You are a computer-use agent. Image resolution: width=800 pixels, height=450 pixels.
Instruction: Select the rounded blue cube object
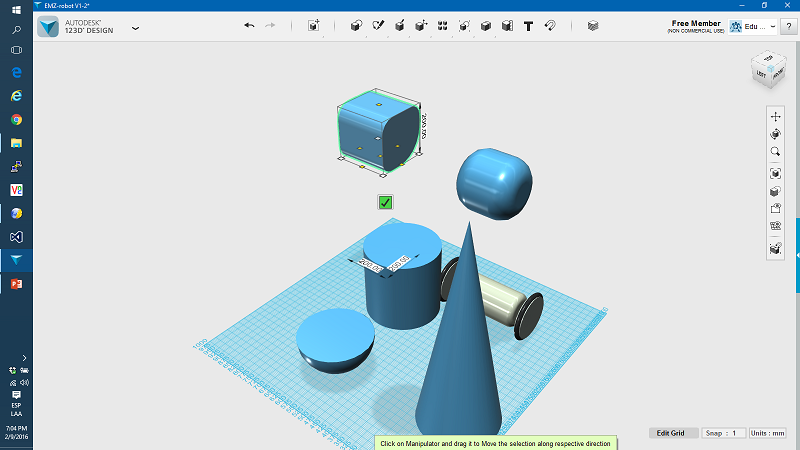(x=494, y=184)
